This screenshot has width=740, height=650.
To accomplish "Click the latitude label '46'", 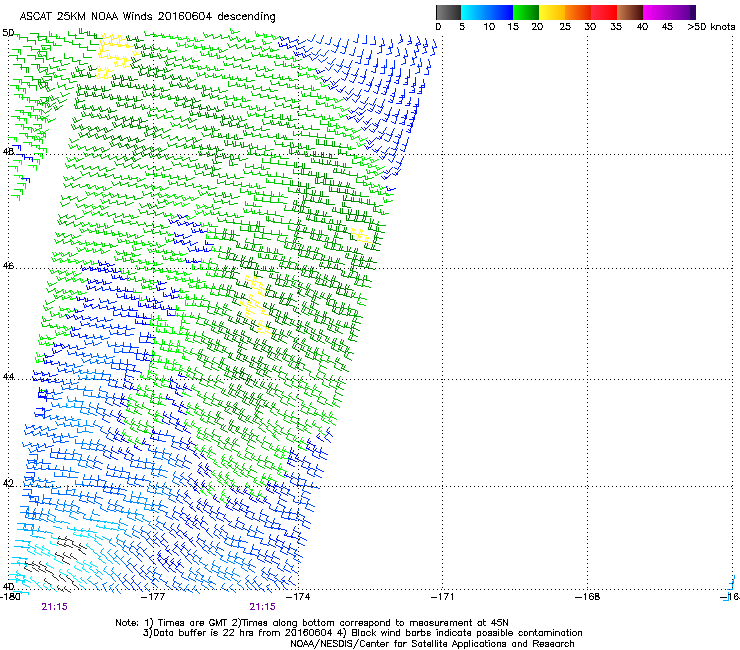I will tap(8, 266).
